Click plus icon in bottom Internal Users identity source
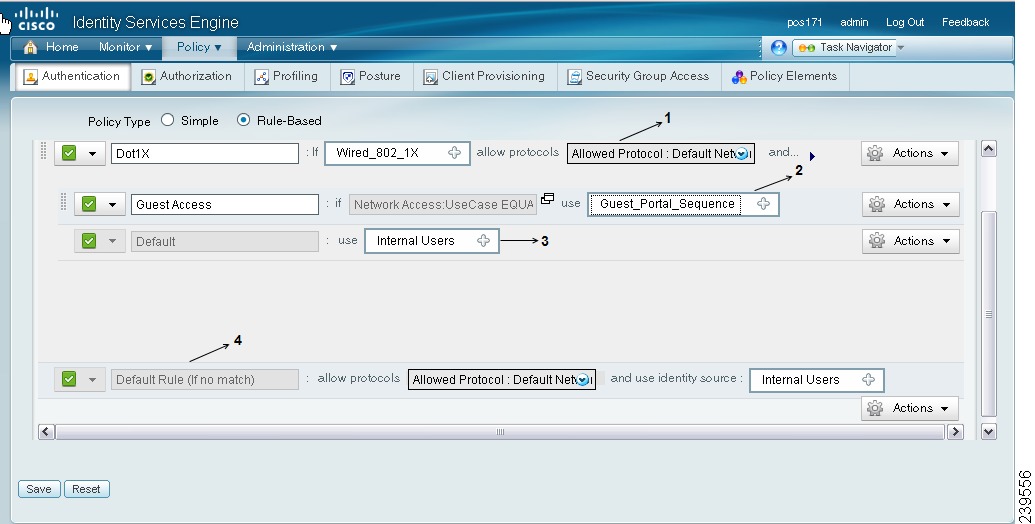The image size is (1035, 524). click(868, 379)
